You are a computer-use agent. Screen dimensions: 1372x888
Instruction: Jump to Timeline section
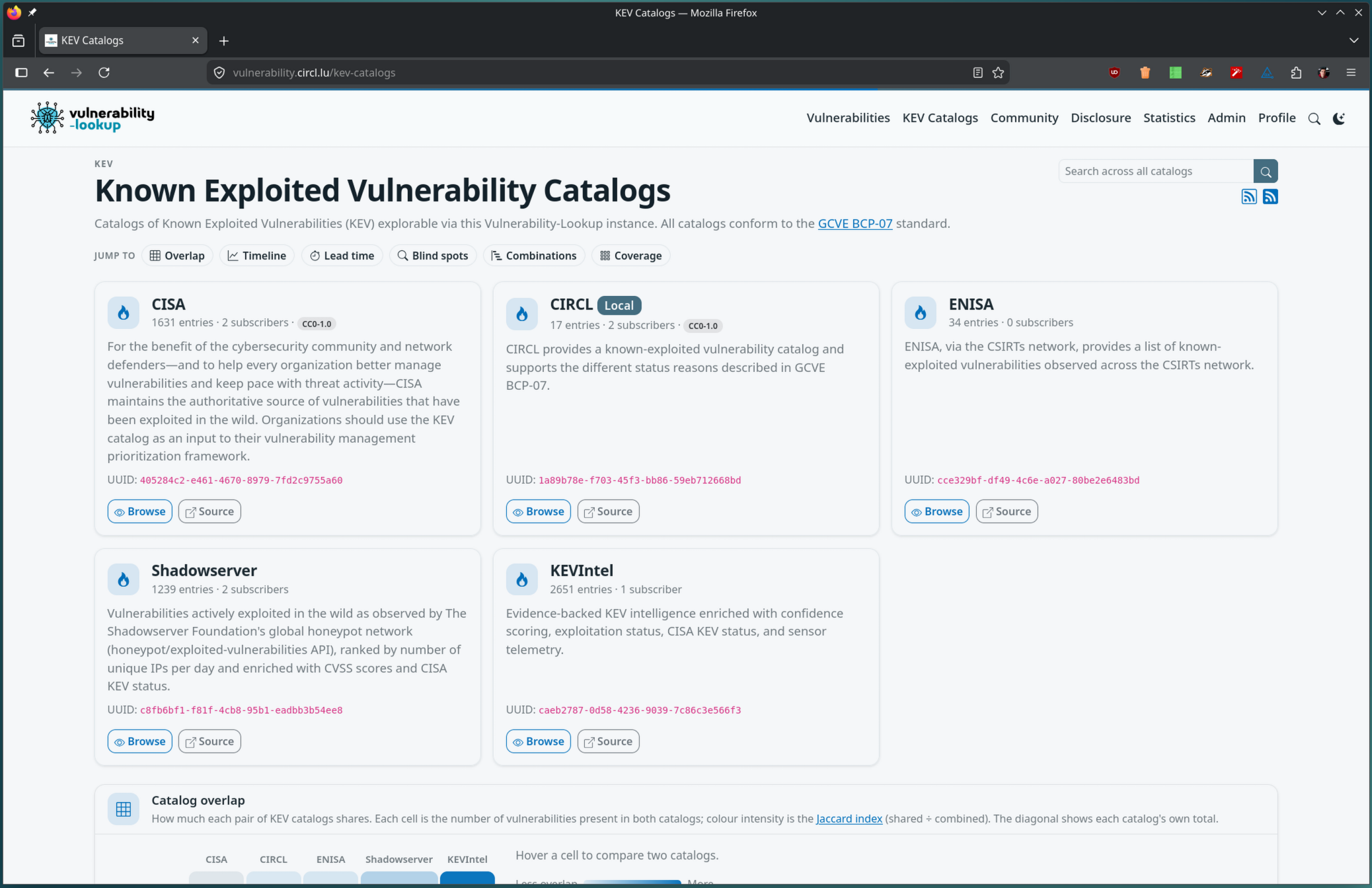(257, 256)
